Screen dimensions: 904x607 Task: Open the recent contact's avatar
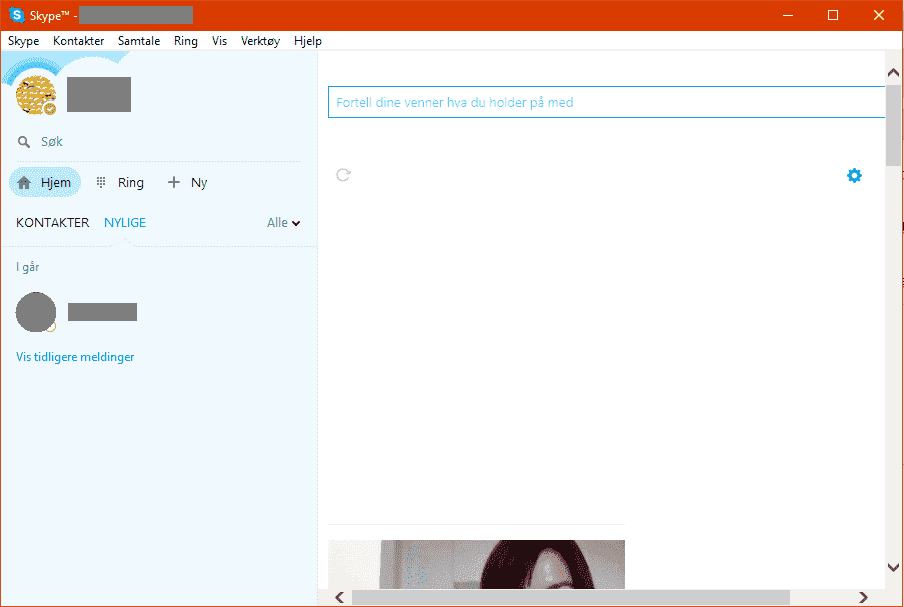click(36, 312)
